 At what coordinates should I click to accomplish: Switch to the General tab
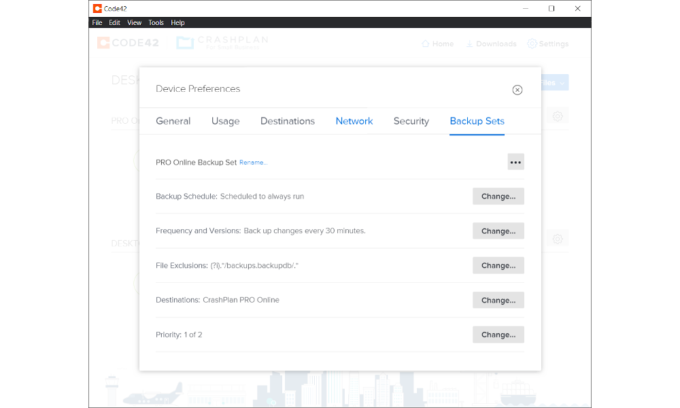click(173, 121)
